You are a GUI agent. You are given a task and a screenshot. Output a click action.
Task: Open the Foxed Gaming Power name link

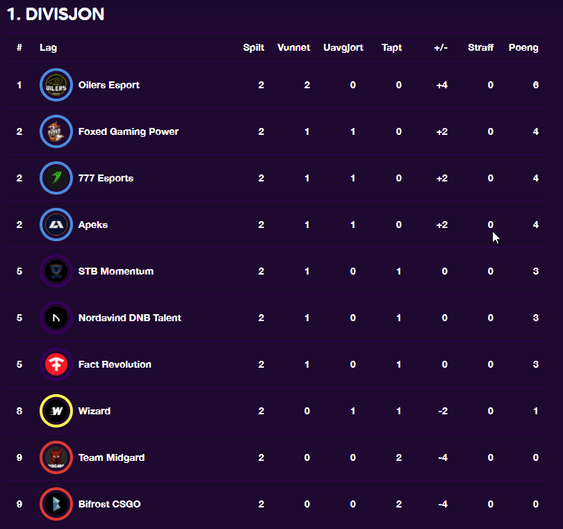click(128, 131)
